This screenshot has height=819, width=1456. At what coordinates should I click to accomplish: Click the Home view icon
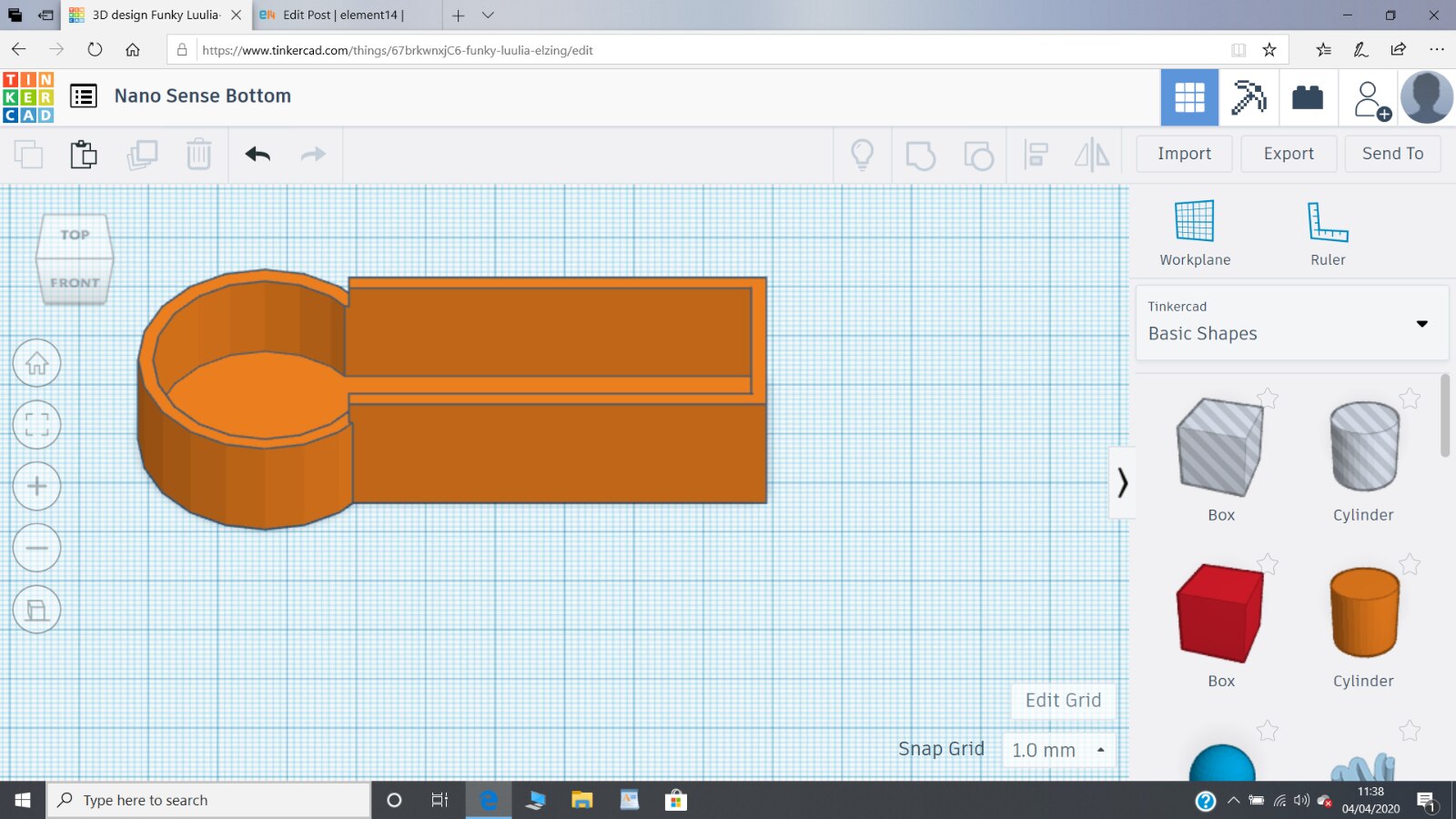36,363
